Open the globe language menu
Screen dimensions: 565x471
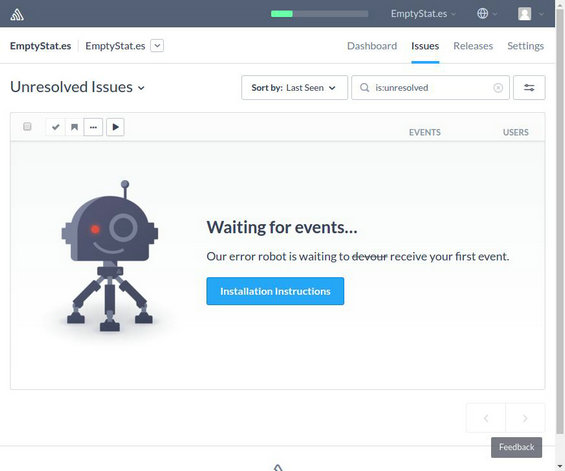pyautogui.click(x=487, y=14)
